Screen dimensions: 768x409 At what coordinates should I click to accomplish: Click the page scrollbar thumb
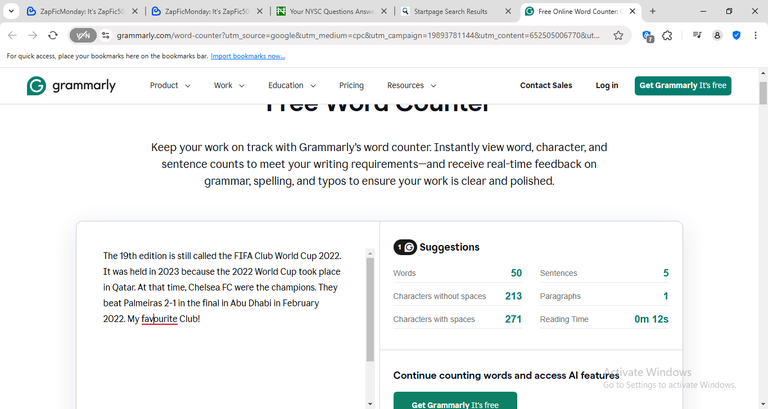pos(763,93)
